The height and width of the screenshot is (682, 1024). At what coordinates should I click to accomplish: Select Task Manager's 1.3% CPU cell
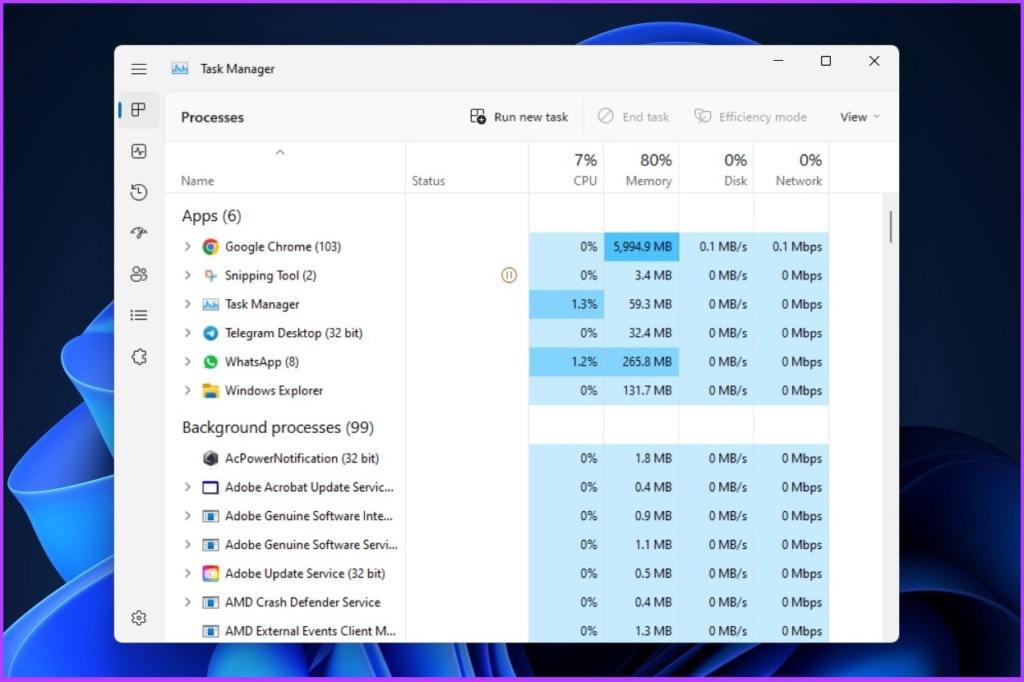(566, 304)
